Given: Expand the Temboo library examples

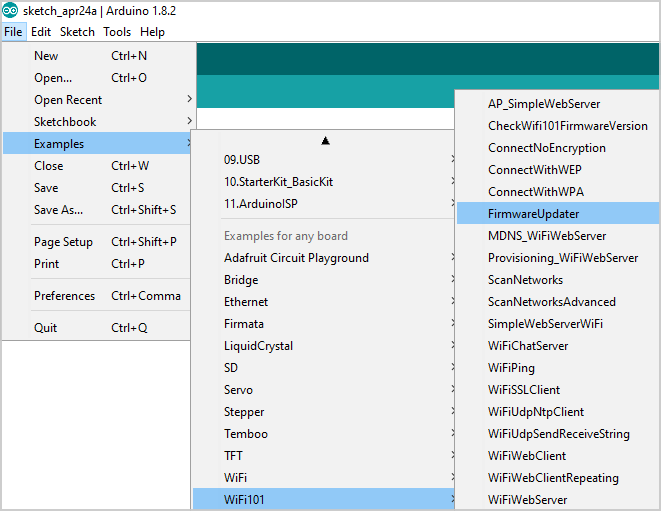Looking at the screenshot, I should [324, 433].
